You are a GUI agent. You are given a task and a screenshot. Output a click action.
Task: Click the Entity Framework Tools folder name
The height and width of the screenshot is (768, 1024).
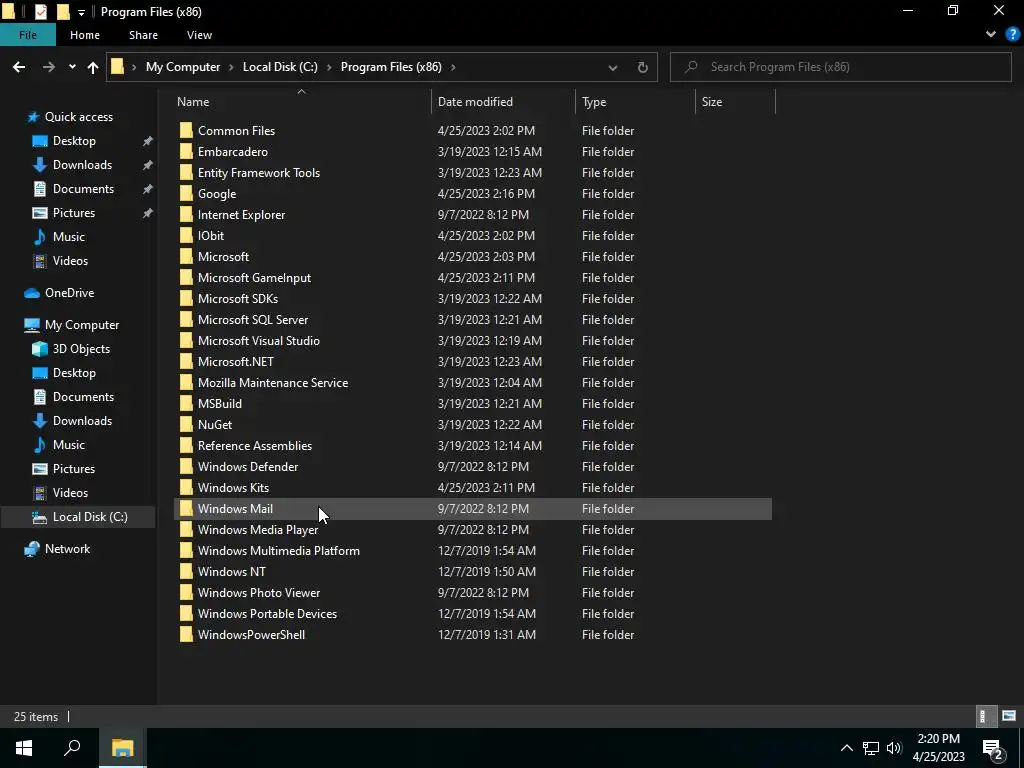pos(259,173)
